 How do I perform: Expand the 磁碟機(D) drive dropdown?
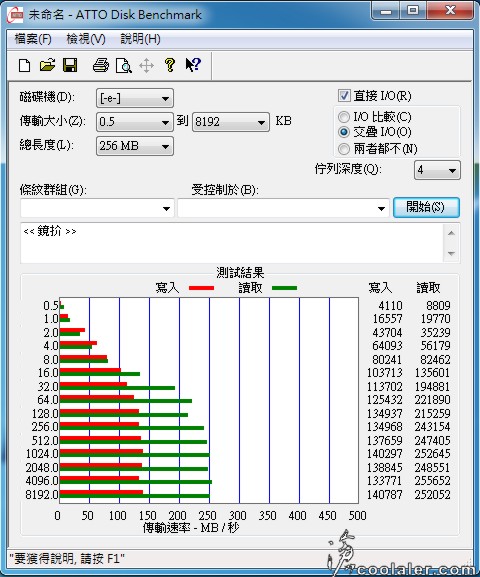(135, 98)
